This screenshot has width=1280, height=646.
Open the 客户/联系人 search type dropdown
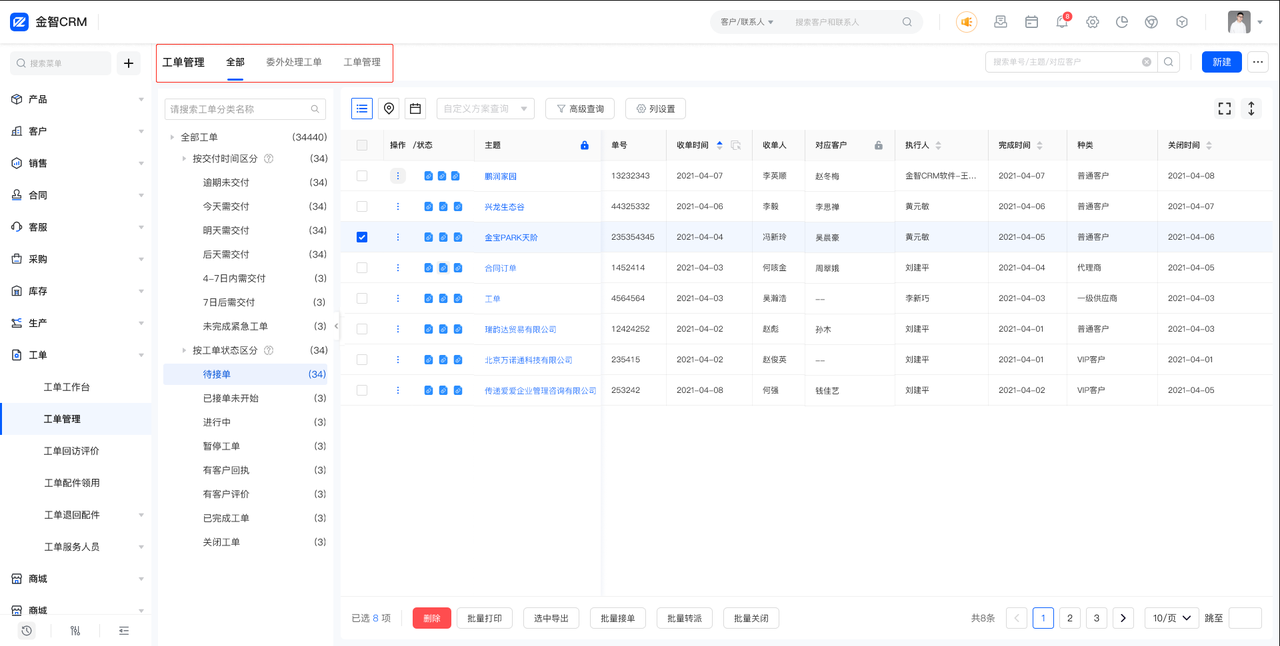coord(747,22)
